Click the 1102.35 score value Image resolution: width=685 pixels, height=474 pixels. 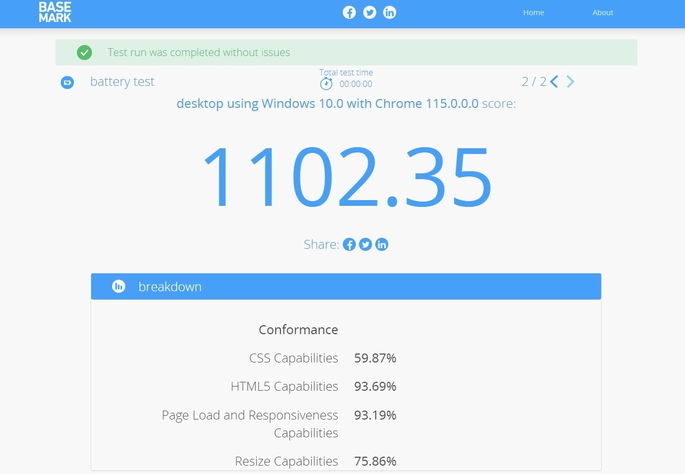(346, 178)
